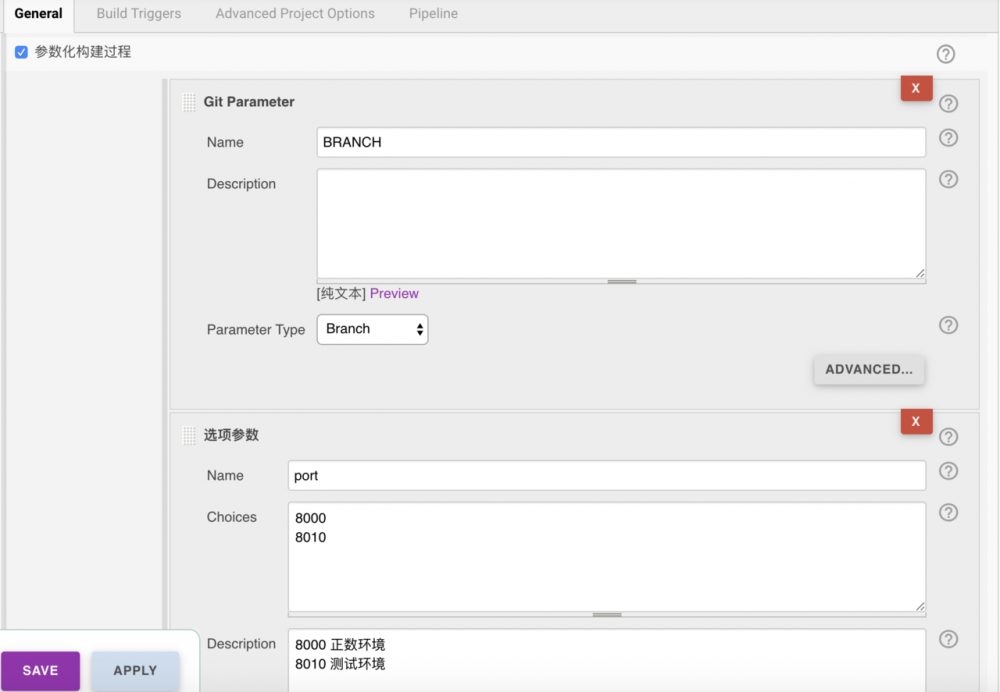Screen dimensions: 1000x692
Task: Click the Preview link below Description
Action: pyautogui.click(x=394, y=292)
